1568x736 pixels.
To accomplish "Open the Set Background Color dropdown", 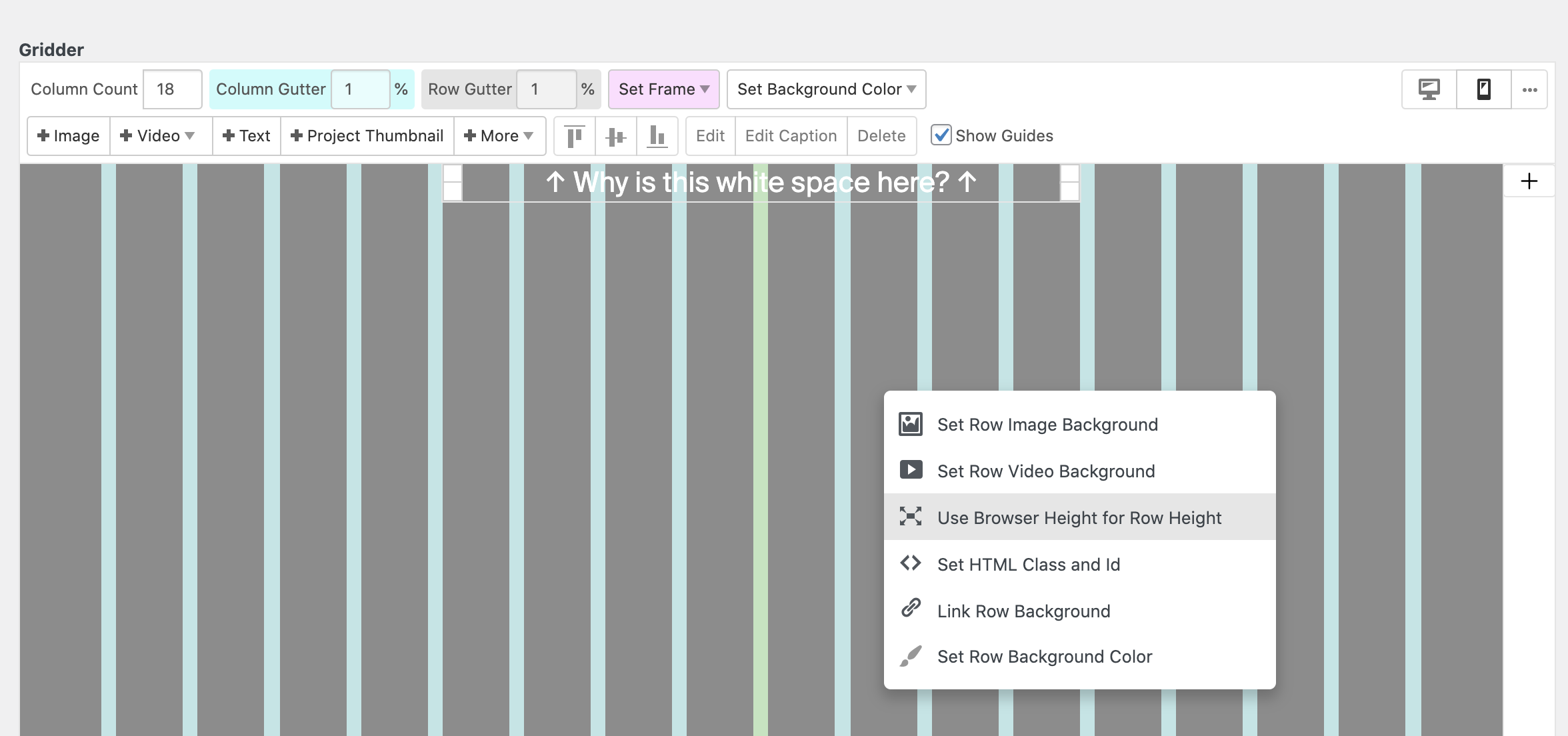I will coord(826,89).
